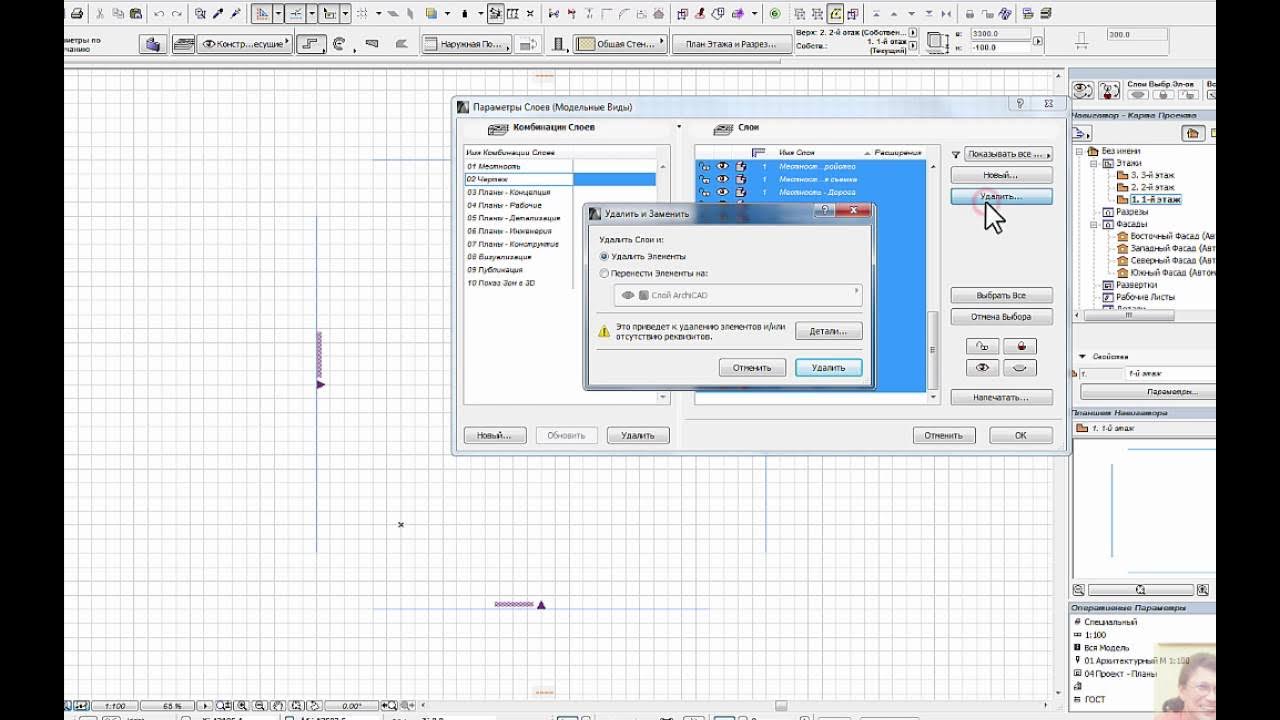This screenshot has height=720, width=1280.
Task: Click the highlighted trace reference toolbar icon
Action: coord(836,14)
